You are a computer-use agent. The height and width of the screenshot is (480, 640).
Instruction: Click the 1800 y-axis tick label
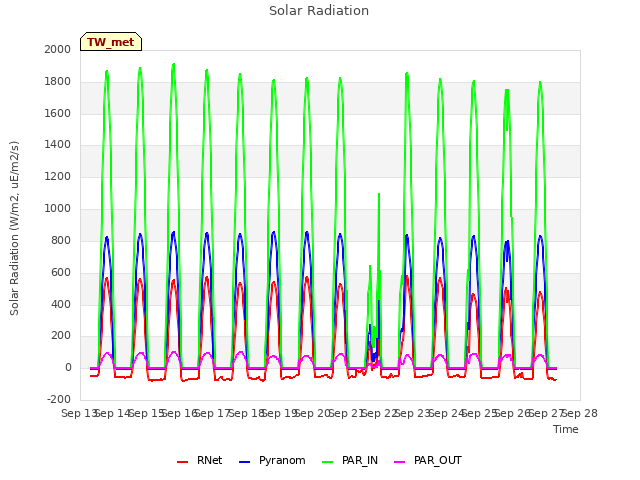coord(58,81)
